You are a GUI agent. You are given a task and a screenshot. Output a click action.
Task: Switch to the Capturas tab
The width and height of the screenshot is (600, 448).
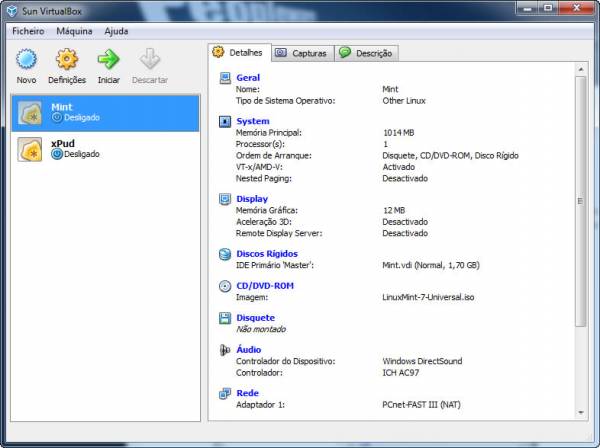click(300, 53)
